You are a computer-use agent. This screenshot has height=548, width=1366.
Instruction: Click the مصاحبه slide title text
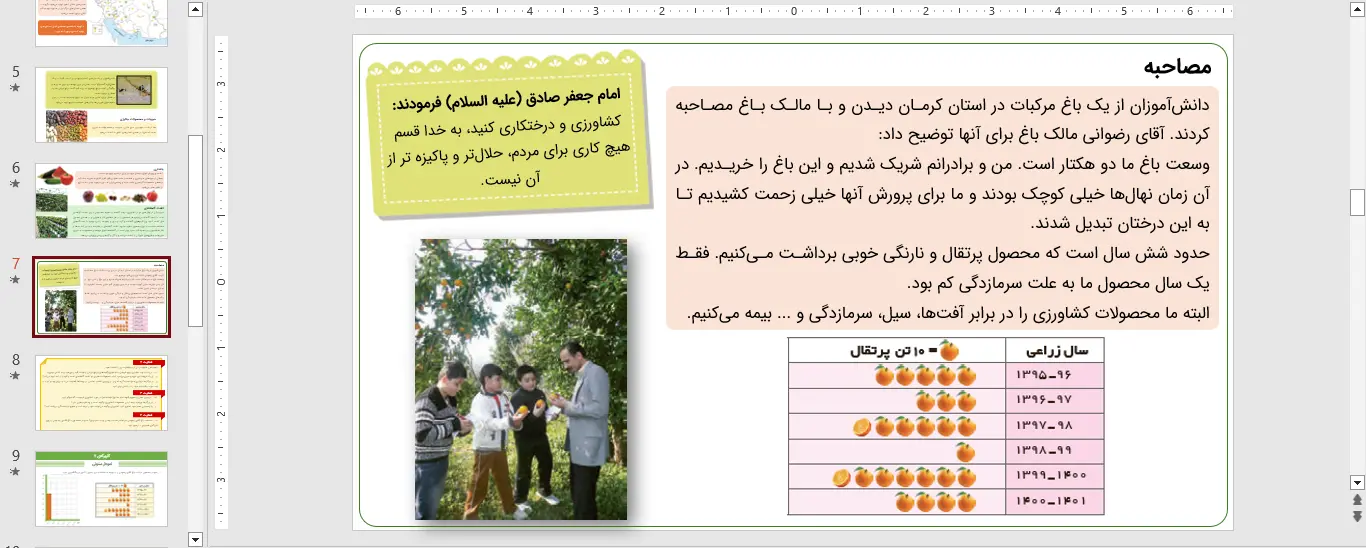coord(1177,67)
